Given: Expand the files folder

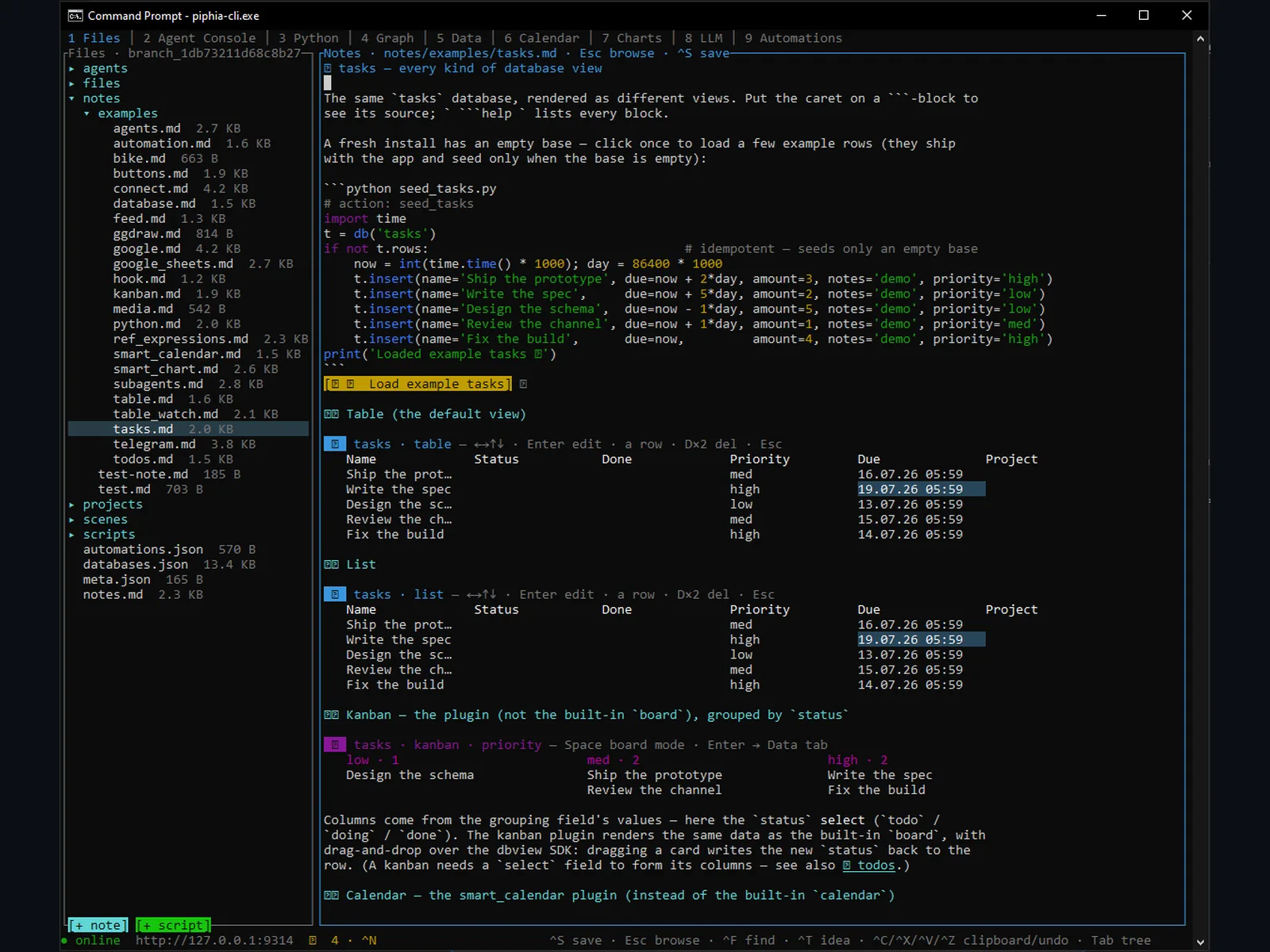Looking at the screenshot, I should [71, 84].
